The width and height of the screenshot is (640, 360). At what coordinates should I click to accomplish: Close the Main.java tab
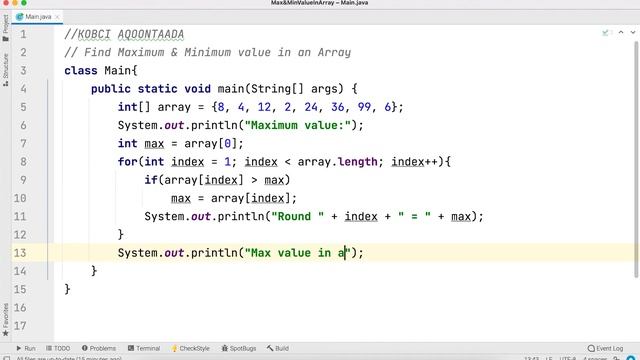click(x=57, y=17)
